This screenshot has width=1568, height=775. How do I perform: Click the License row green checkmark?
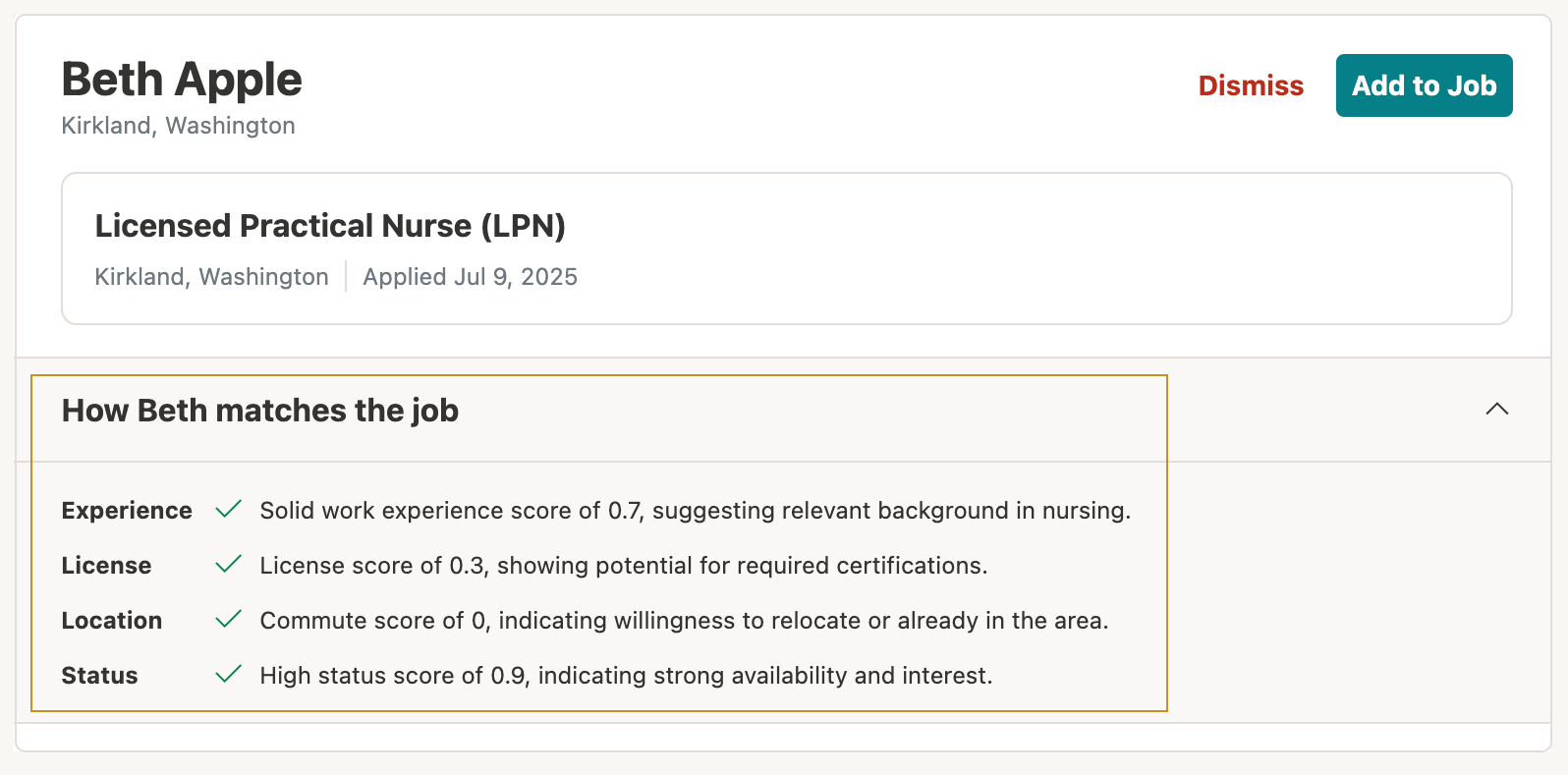[229, 565]
